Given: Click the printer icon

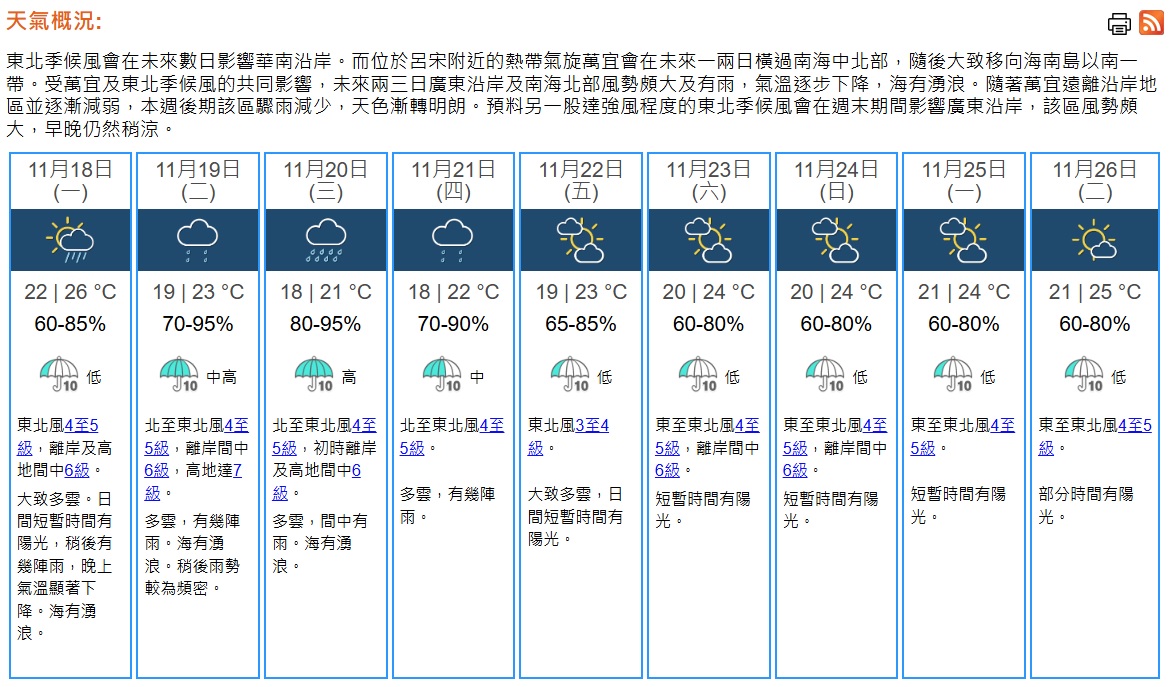Looking at the screenshot, I should point(1119,23).
